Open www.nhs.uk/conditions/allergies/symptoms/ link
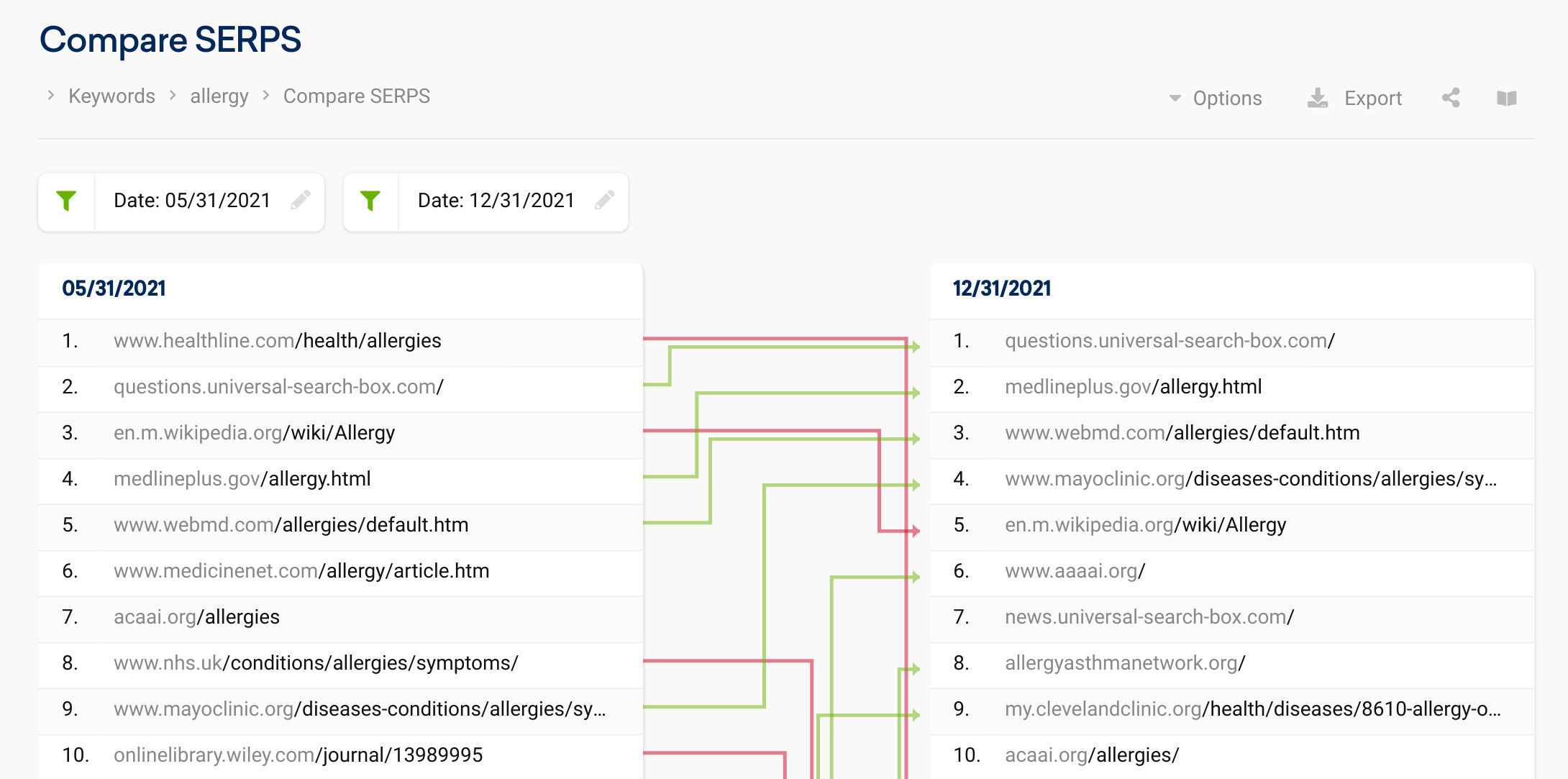Screen dimensions: 1568x779 coord(316,663)
